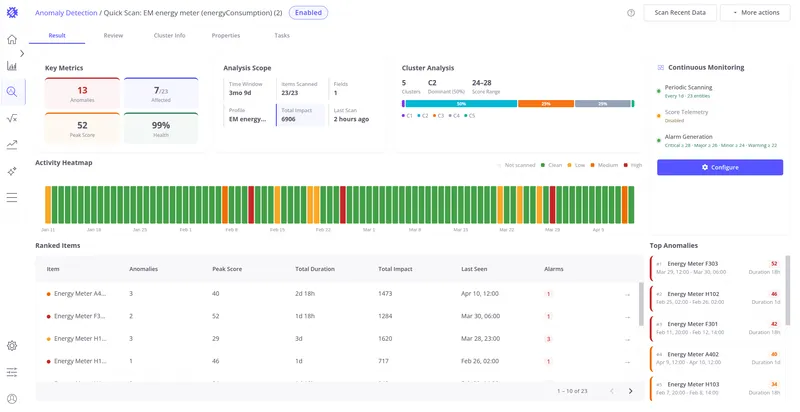
Task: Open the sparkles AI icon
Action: pos(12,171)
